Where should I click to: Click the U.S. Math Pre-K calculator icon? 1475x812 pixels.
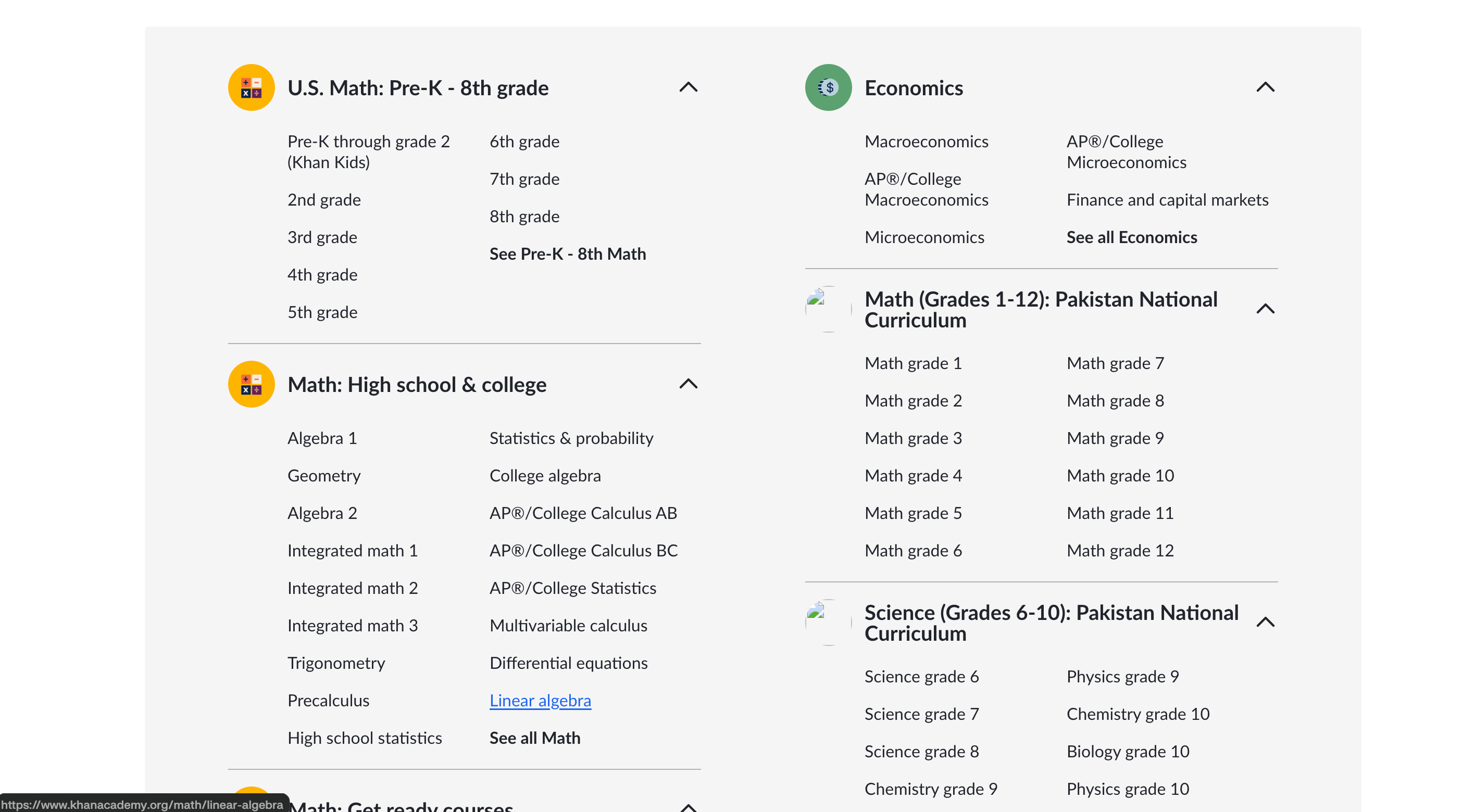[252, 87]
